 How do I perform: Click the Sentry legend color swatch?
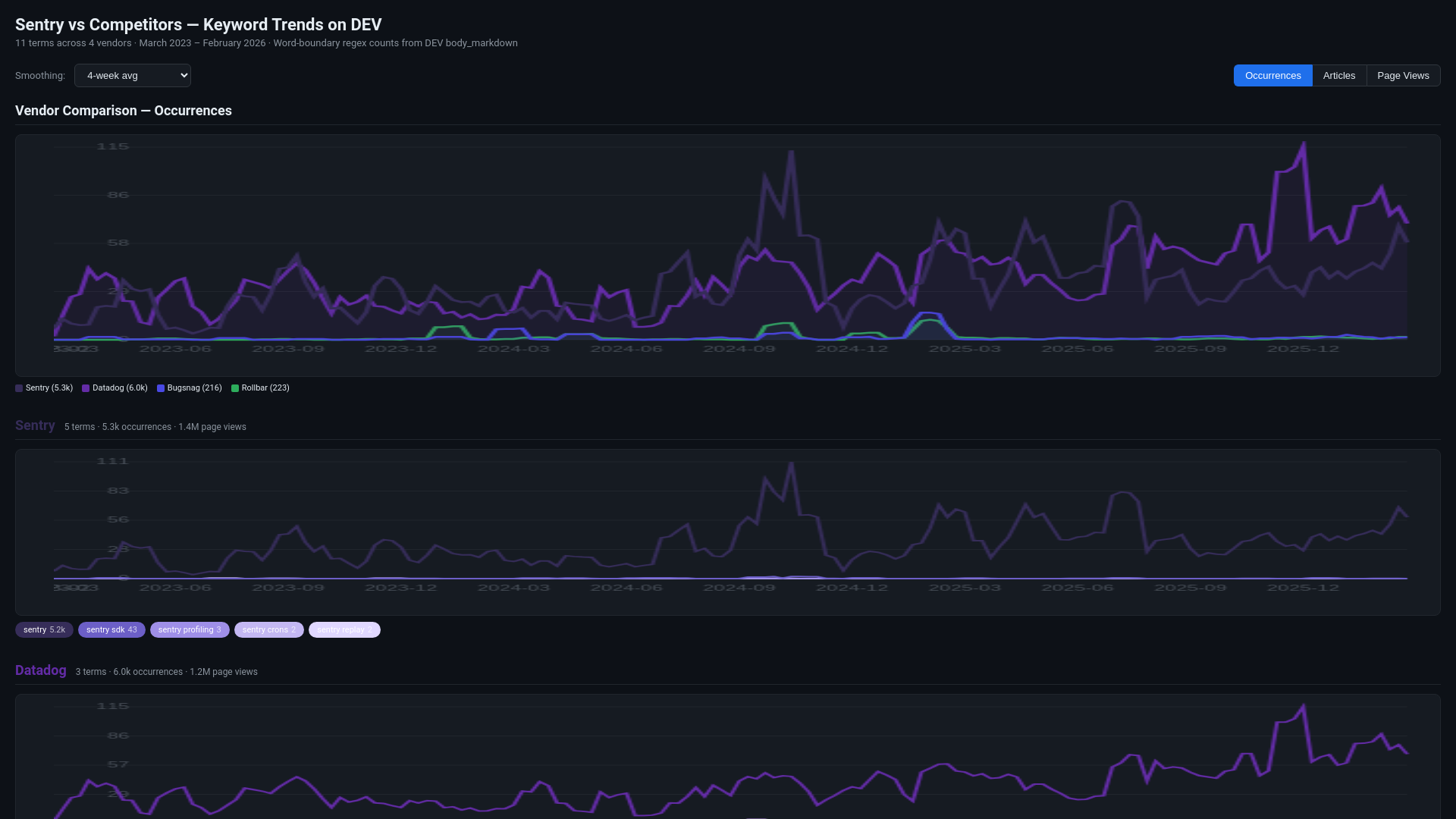[19, 388]
